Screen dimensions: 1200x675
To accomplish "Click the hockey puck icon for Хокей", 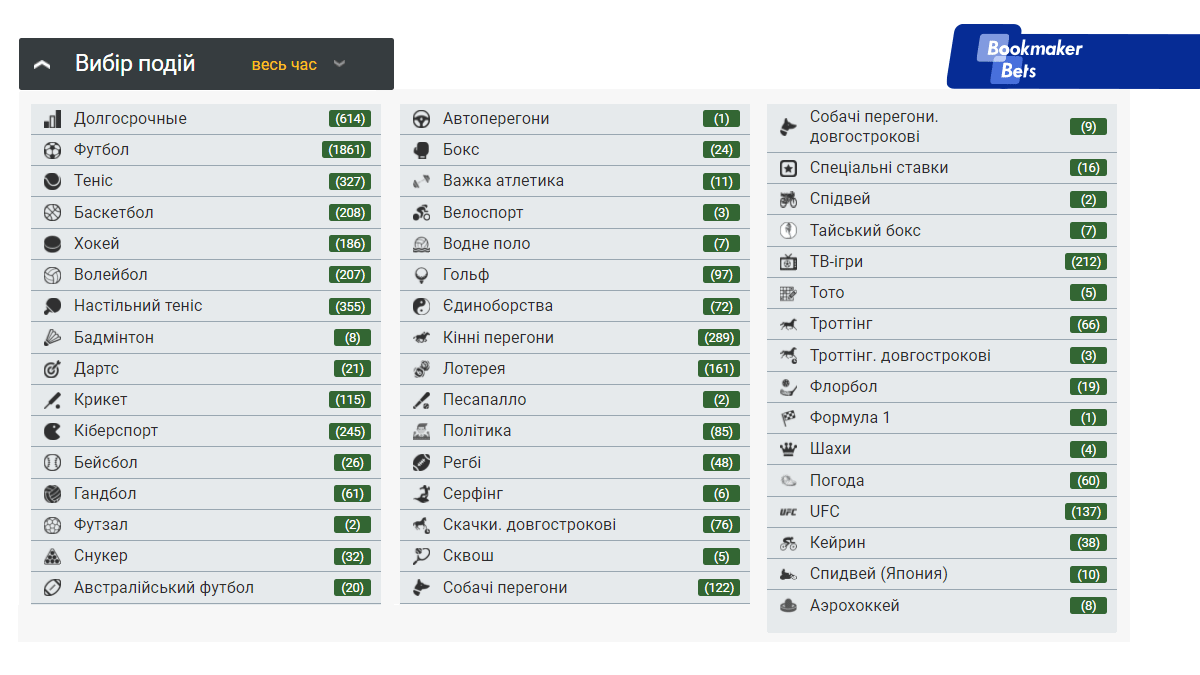I will 52,244.
